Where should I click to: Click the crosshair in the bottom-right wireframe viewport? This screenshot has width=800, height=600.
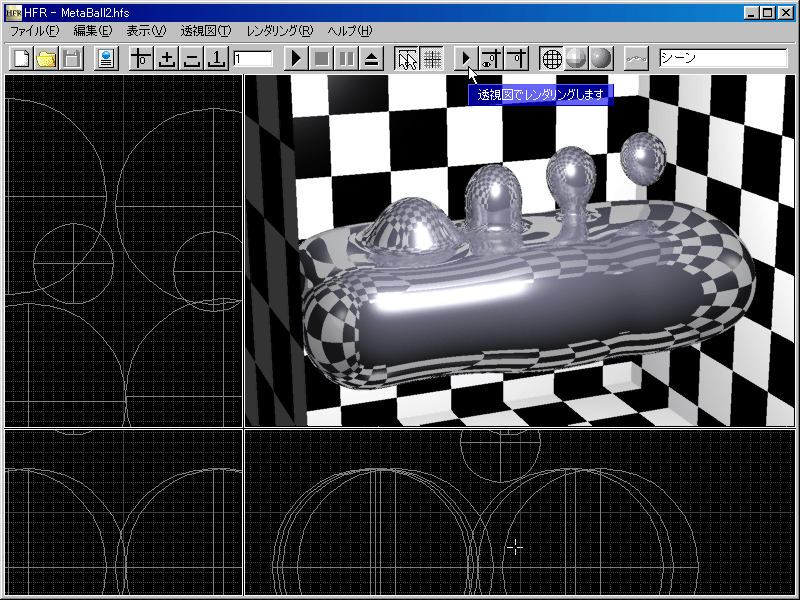(515, 547)
